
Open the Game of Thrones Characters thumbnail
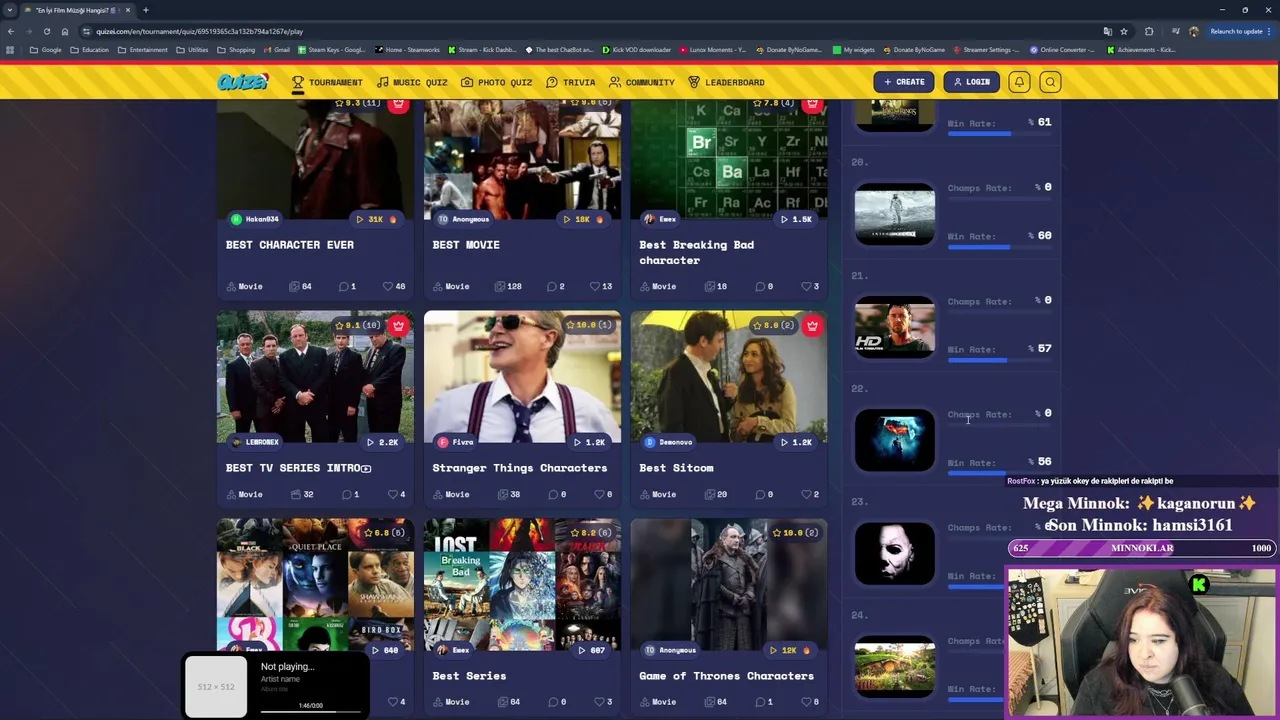(729, 585)
